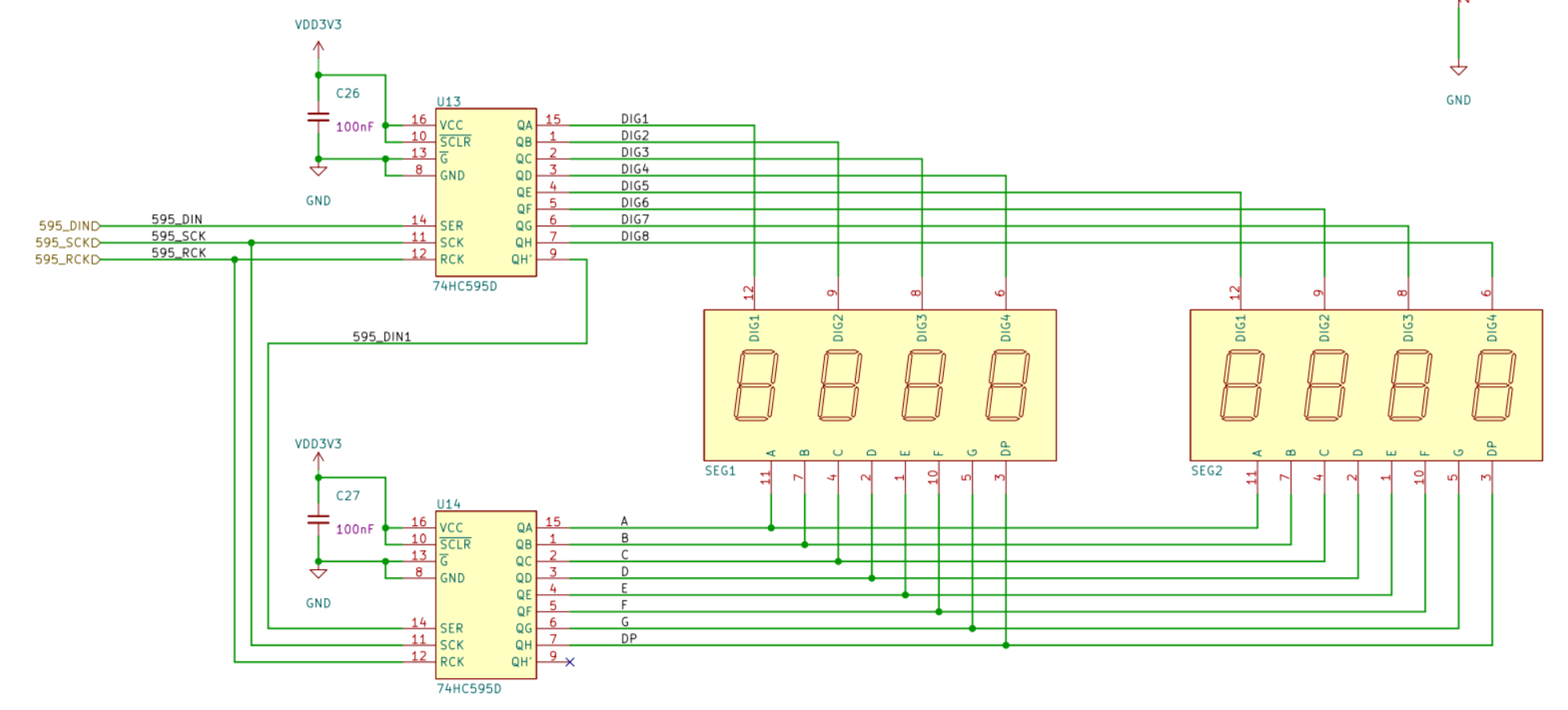This screenshot has width=1568, height=710.
Task: Click the VDD3V3 power arrow above C27
Action: point(318,460)
